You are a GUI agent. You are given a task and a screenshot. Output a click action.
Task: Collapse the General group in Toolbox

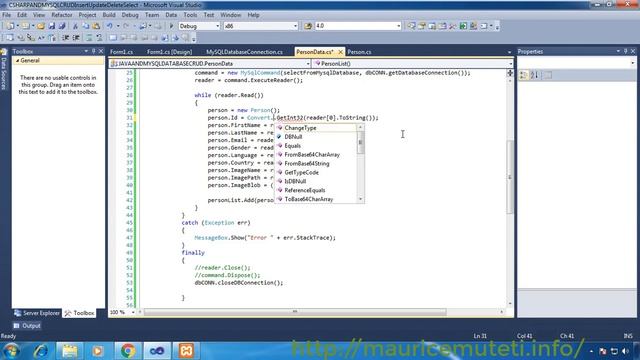(18, 60)
